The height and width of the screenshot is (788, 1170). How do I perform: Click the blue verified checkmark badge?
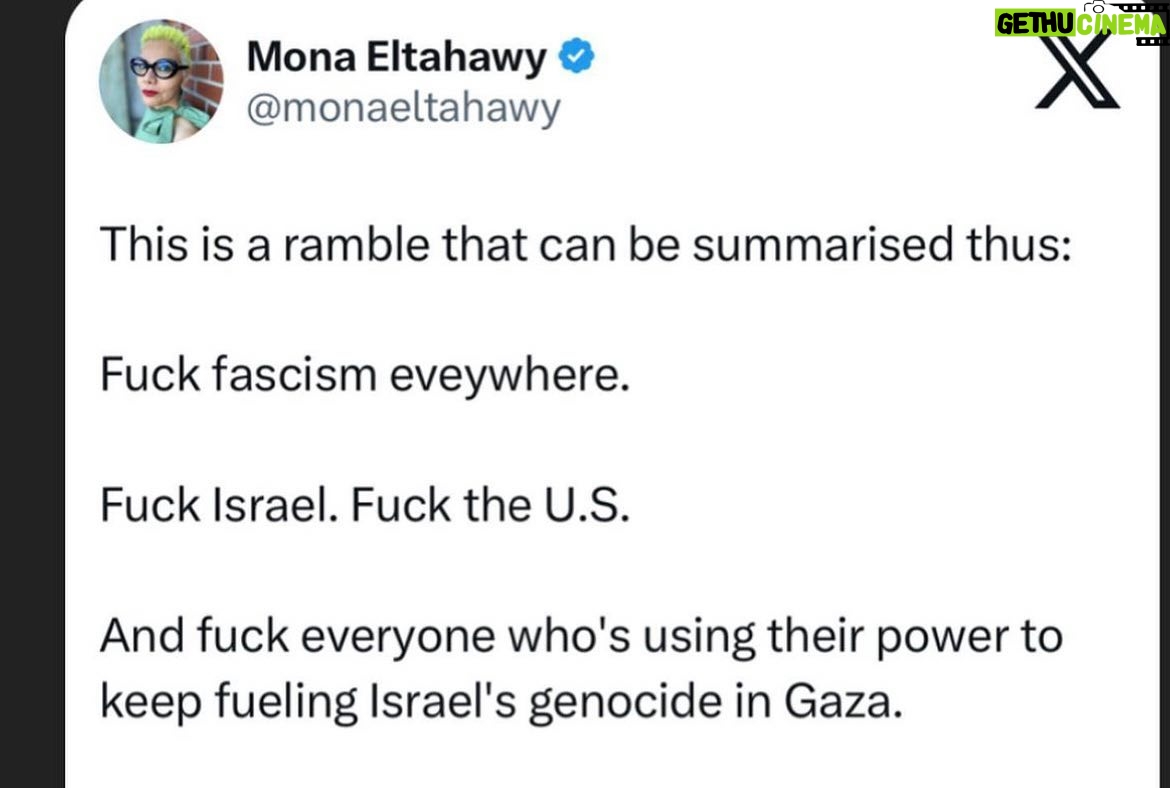[x=576, y=57]
